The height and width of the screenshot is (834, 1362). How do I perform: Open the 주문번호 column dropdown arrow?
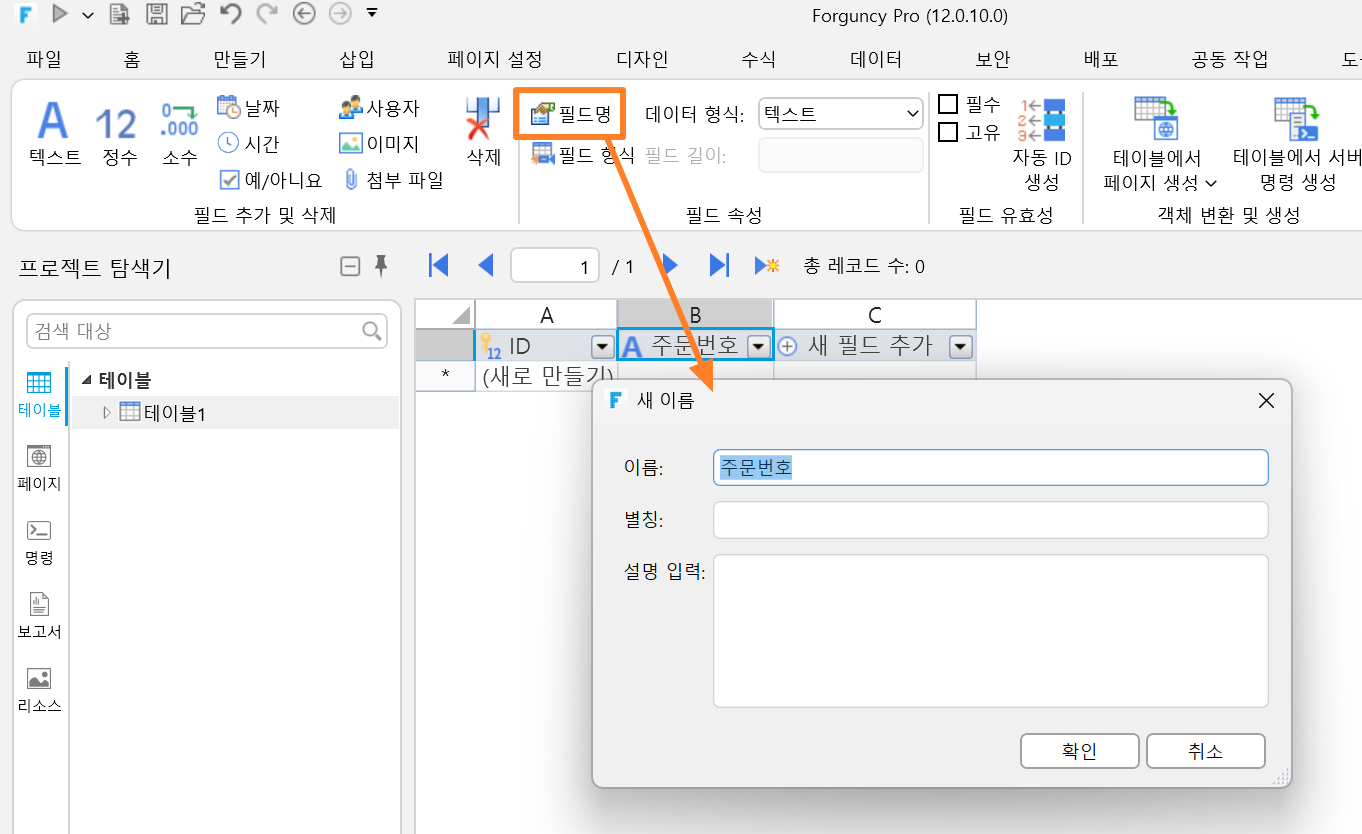(x=759, y=346)
